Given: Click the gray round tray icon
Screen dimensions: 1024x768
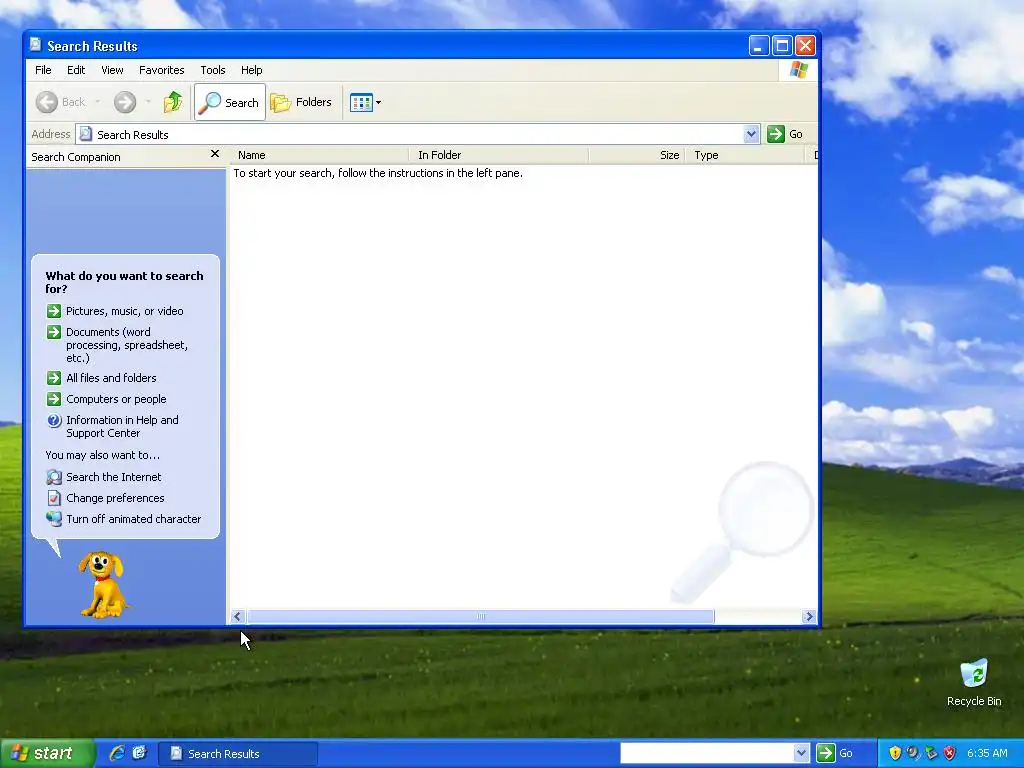Looking at the screenshot, I should 913,753.
